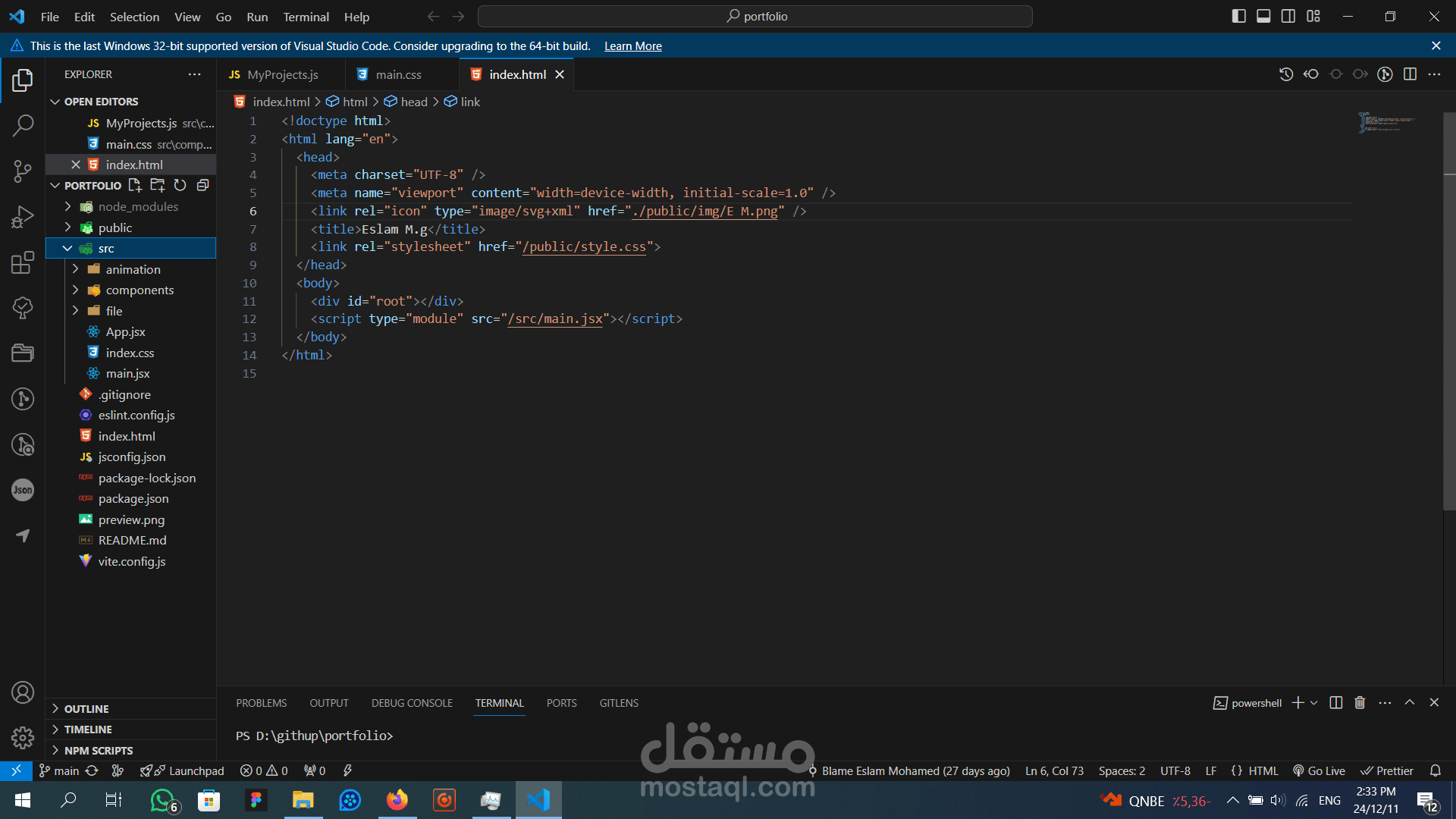Screen dimensions: 1456x819
Task: Kill terminal with the trash icon
Action: click(x=1360, y=703)
